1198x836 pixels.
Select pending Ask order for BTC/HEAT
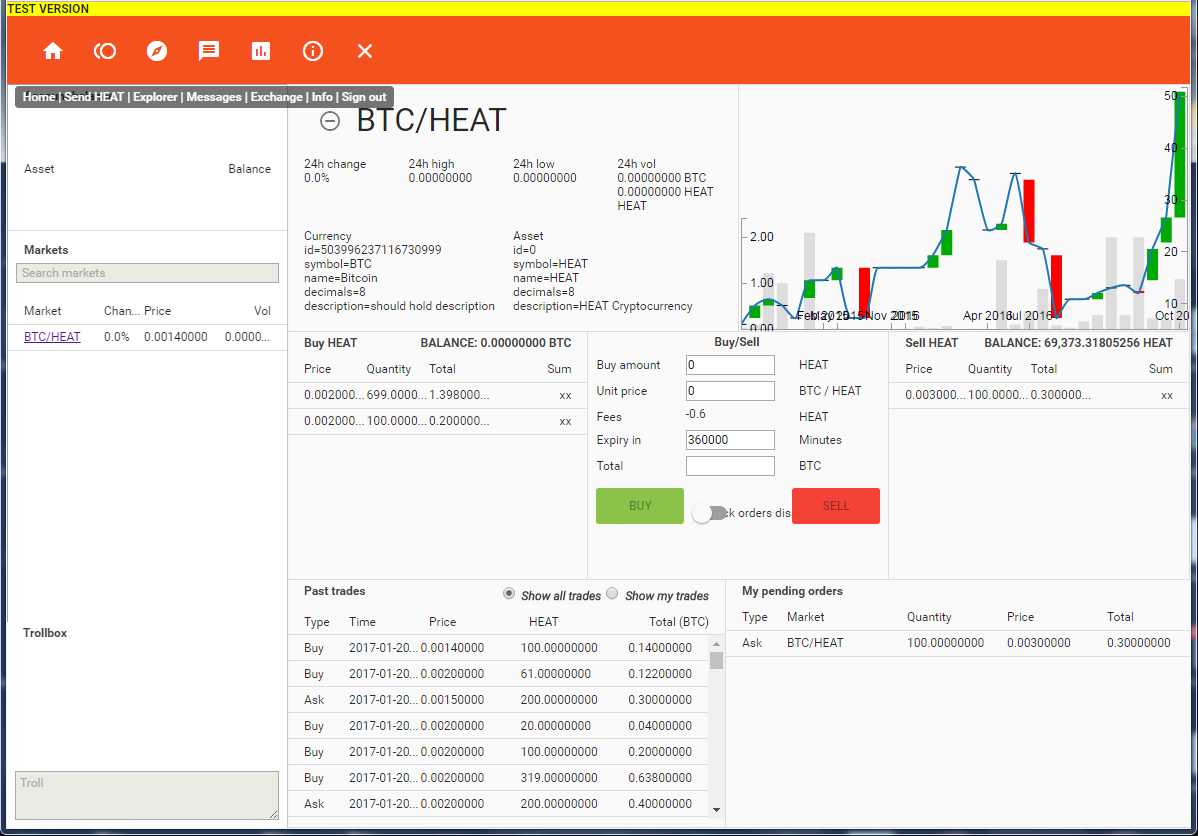(957, 643)
